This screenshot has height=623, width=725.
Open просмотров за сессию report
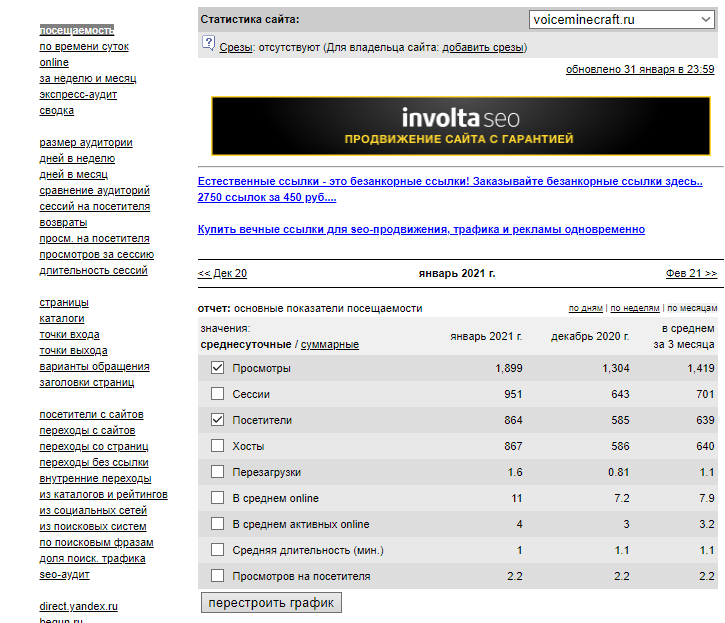tap(97, 254)
